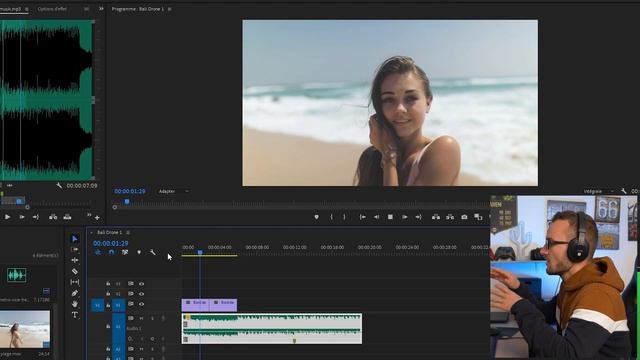This screenshot has width=640, height=360.
Task: Click the Extract button in Program monitor
Action: [450, 217]
